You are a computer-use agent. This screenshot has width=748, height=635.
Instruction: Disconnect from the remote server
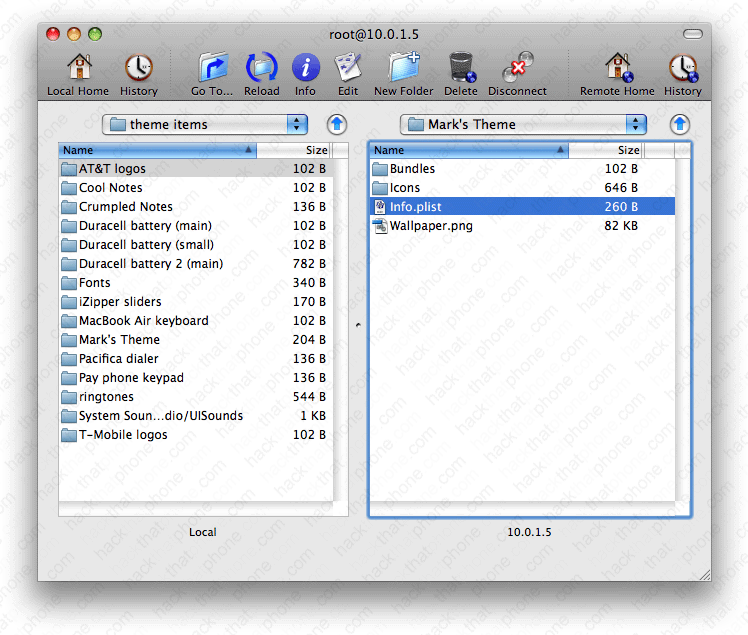(517, 69)
